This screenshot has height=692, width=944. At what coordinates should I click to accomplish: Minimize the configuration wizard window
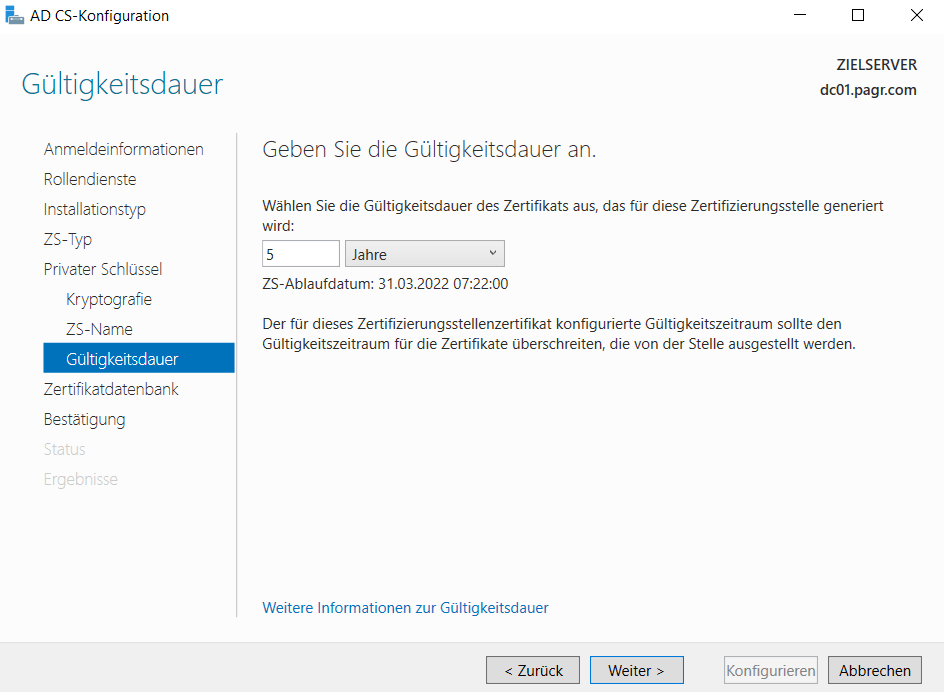click(799, 16)
